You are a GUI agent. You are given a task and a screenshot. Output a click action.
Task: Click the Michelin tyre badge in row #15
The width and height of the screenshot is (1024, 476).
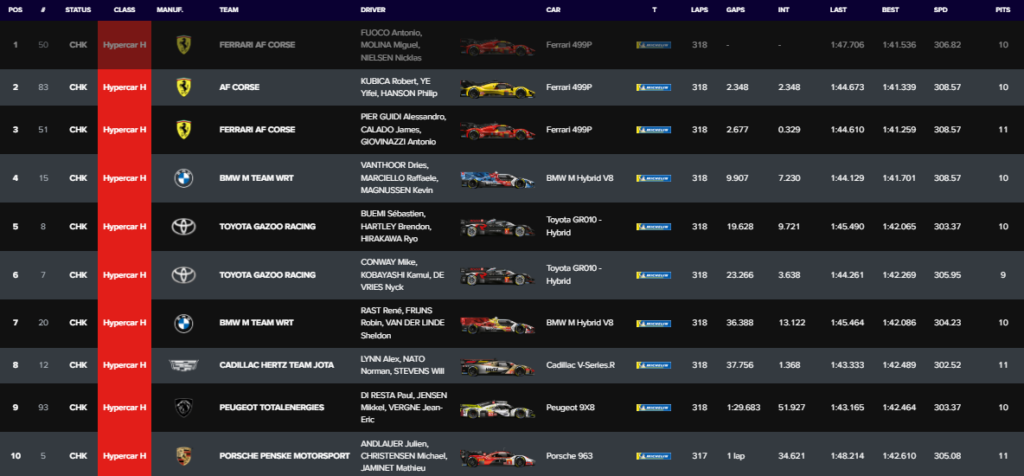(653, 178)
